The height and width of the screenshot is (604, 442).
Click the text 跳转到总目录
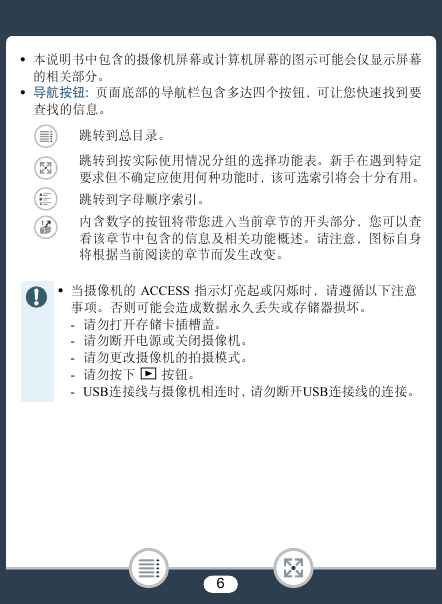pyautogui.click(x=122, y=136)
